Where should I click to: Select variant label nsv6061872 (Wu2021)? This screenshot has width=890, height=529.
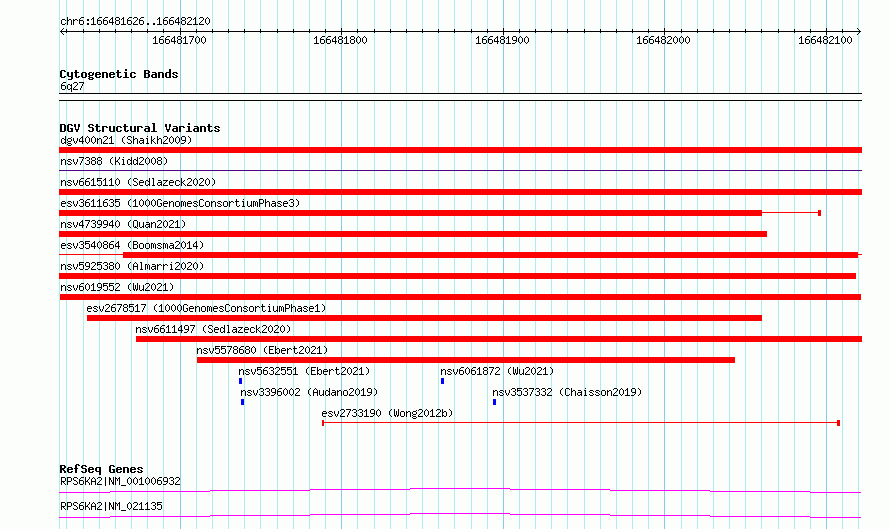click(497, 371)
